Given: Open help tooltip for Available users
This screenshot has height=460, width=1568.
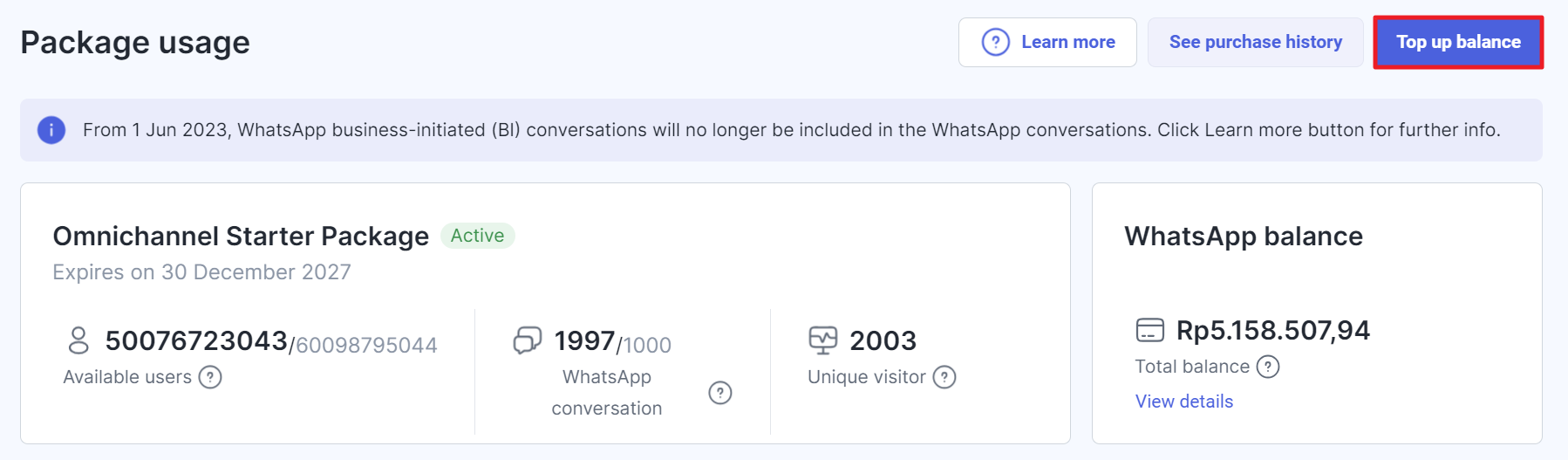Looking at the screenshot, I should [210, 377].
